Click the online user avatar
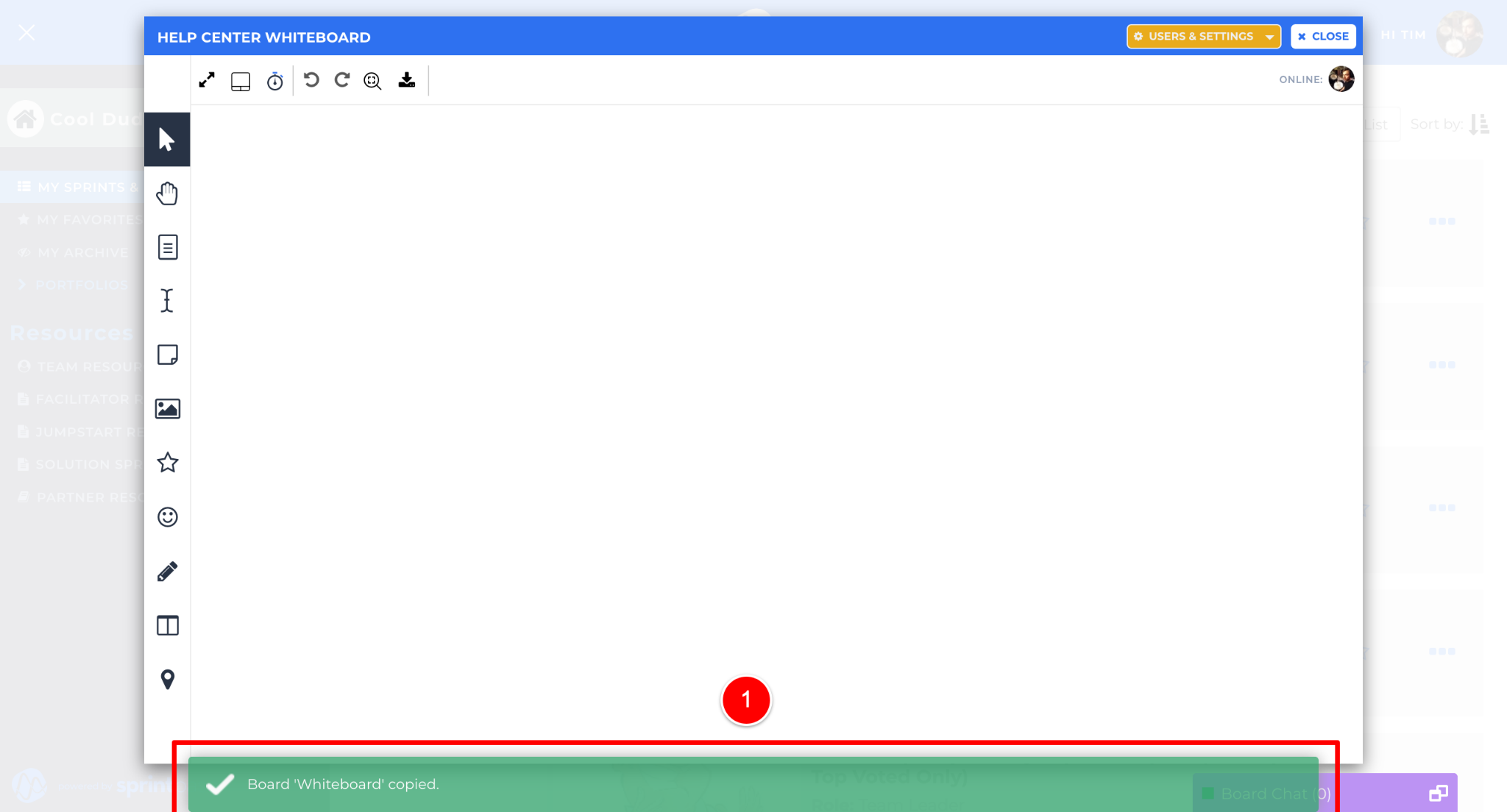Screen dimensions: 1507x812 pos(1341,79)
